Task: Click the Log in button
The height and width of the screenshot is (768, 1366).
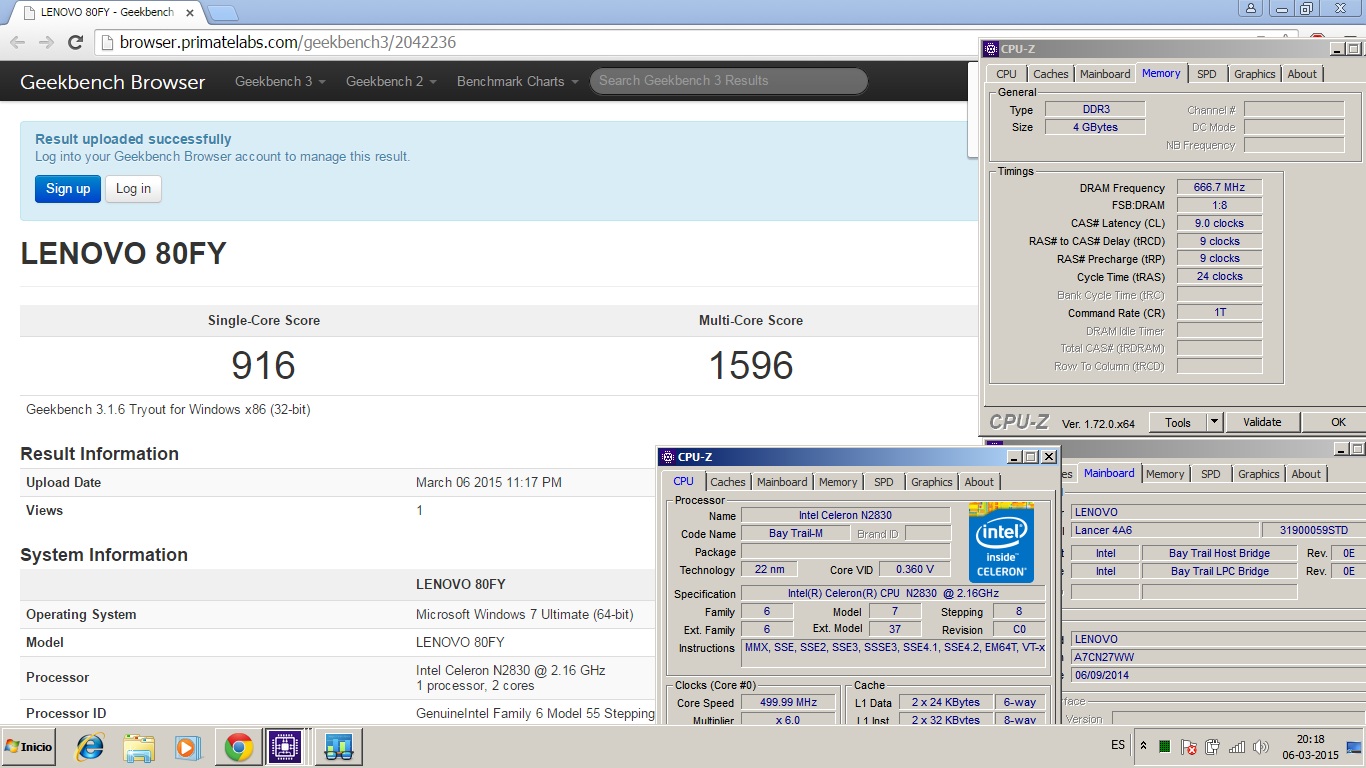Action: (x=133, y=188)
